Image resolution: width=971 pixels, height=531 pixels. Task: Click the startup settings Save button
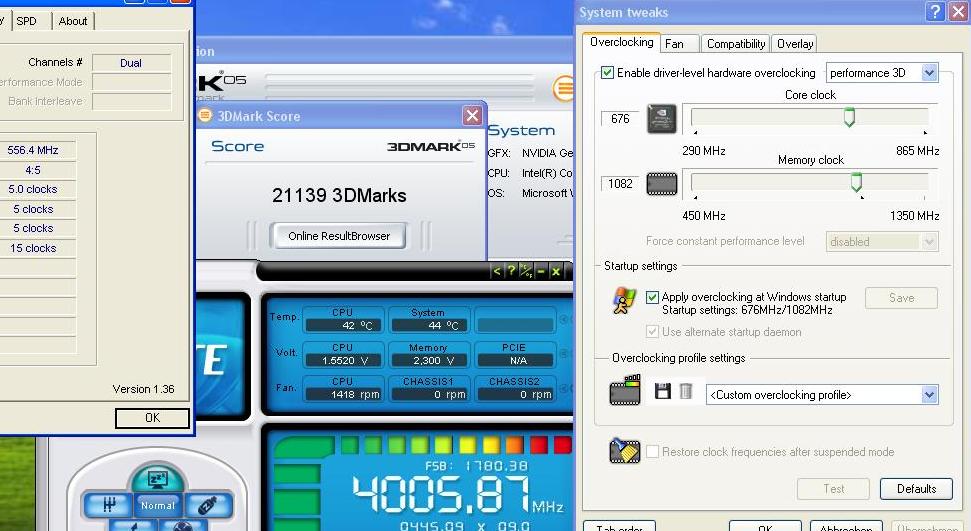pos(901,298)
